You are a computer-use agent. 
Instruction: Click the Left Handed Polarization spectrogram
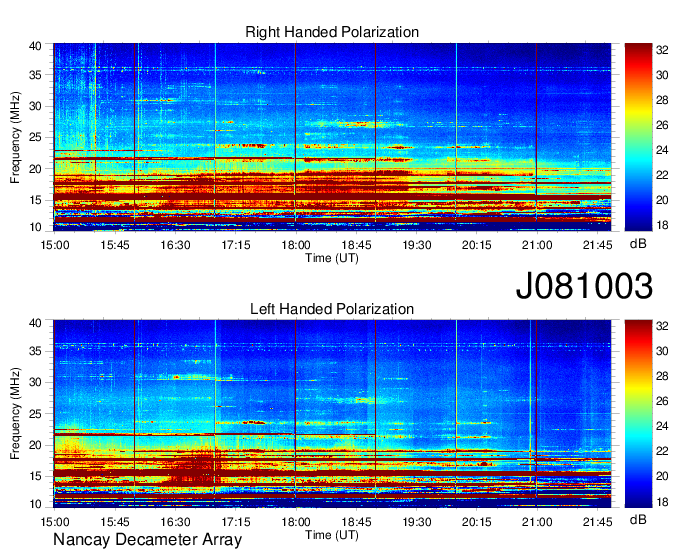[x=332, y=414]
